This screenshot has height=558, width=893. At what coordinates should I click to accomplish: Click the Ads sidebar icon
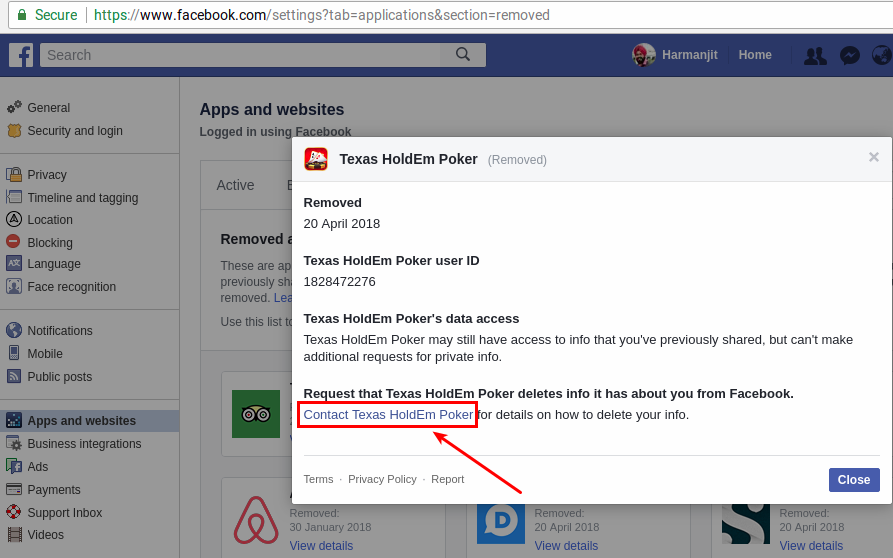tap(14, 466)
